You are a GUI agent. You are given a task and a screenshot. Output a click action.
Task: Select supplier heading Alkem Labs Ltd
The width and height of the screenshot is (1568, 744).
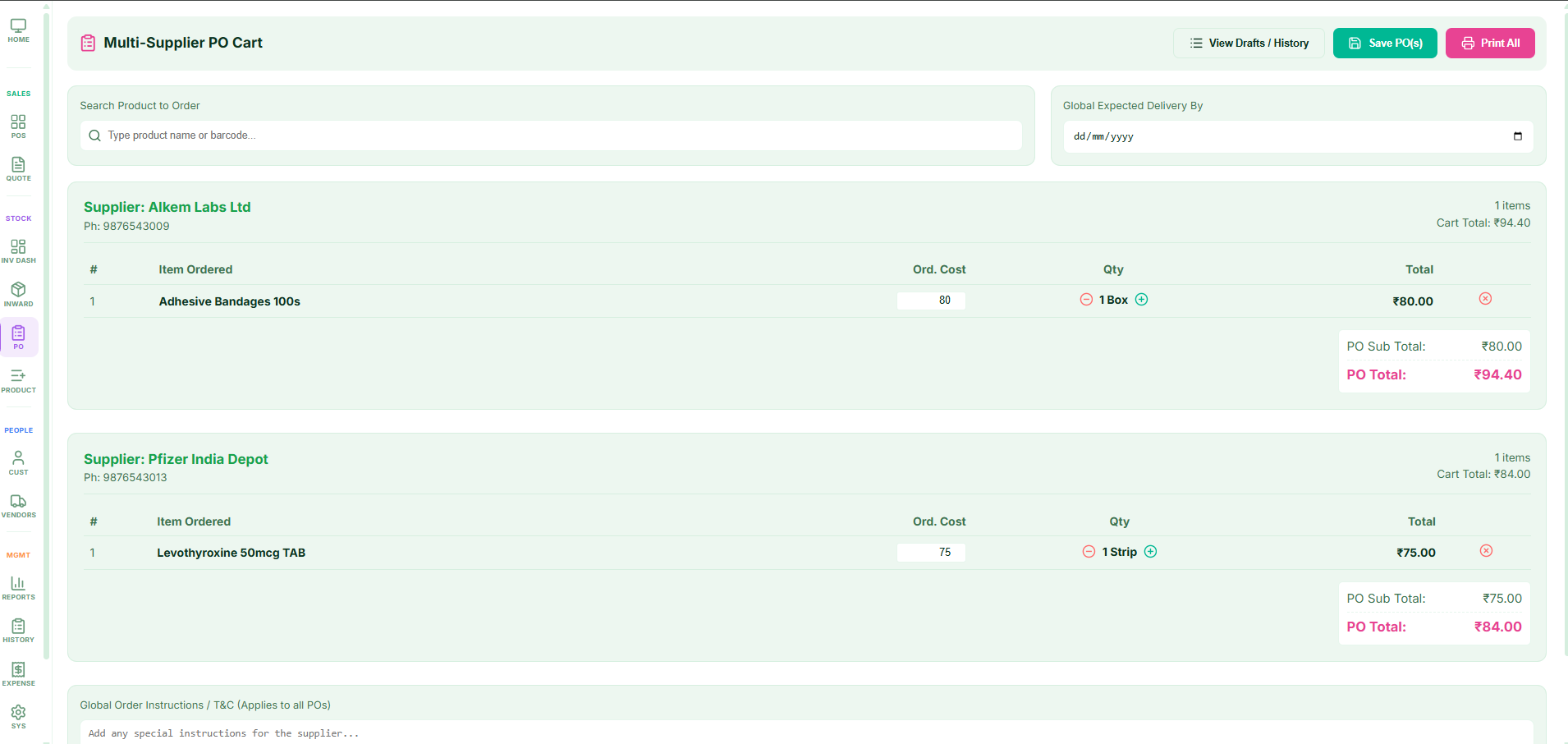[x=167, y=207]
